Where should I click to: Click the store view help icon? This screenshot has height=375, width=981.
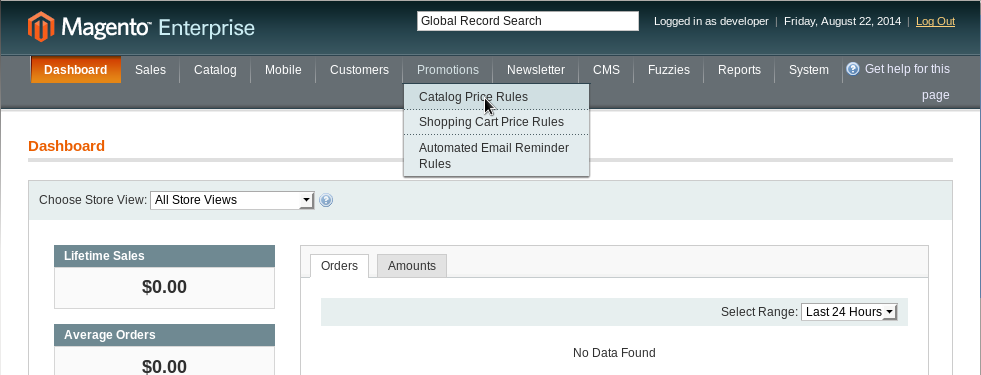click(x=326, y=200)
